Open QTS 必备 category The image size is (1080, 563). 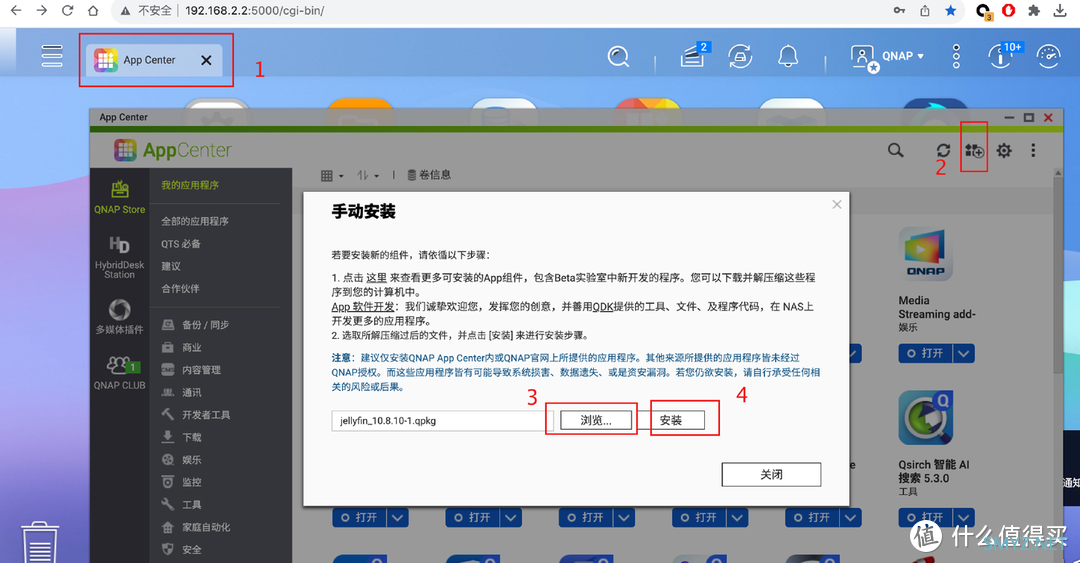180,244
